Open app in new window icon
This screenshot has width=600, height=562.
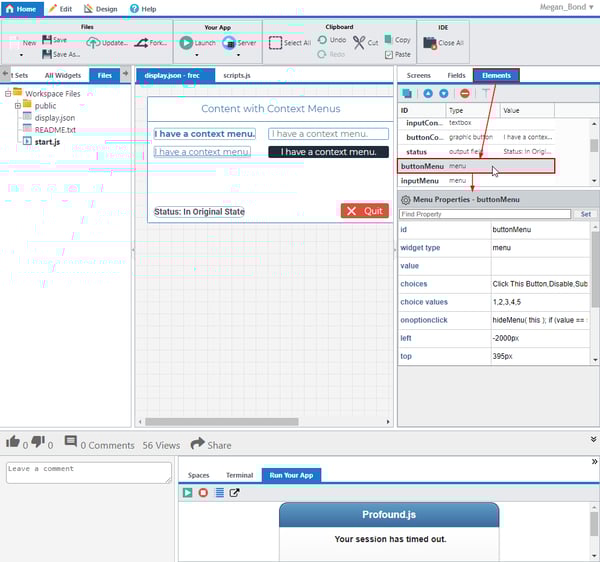coord(234,493)
